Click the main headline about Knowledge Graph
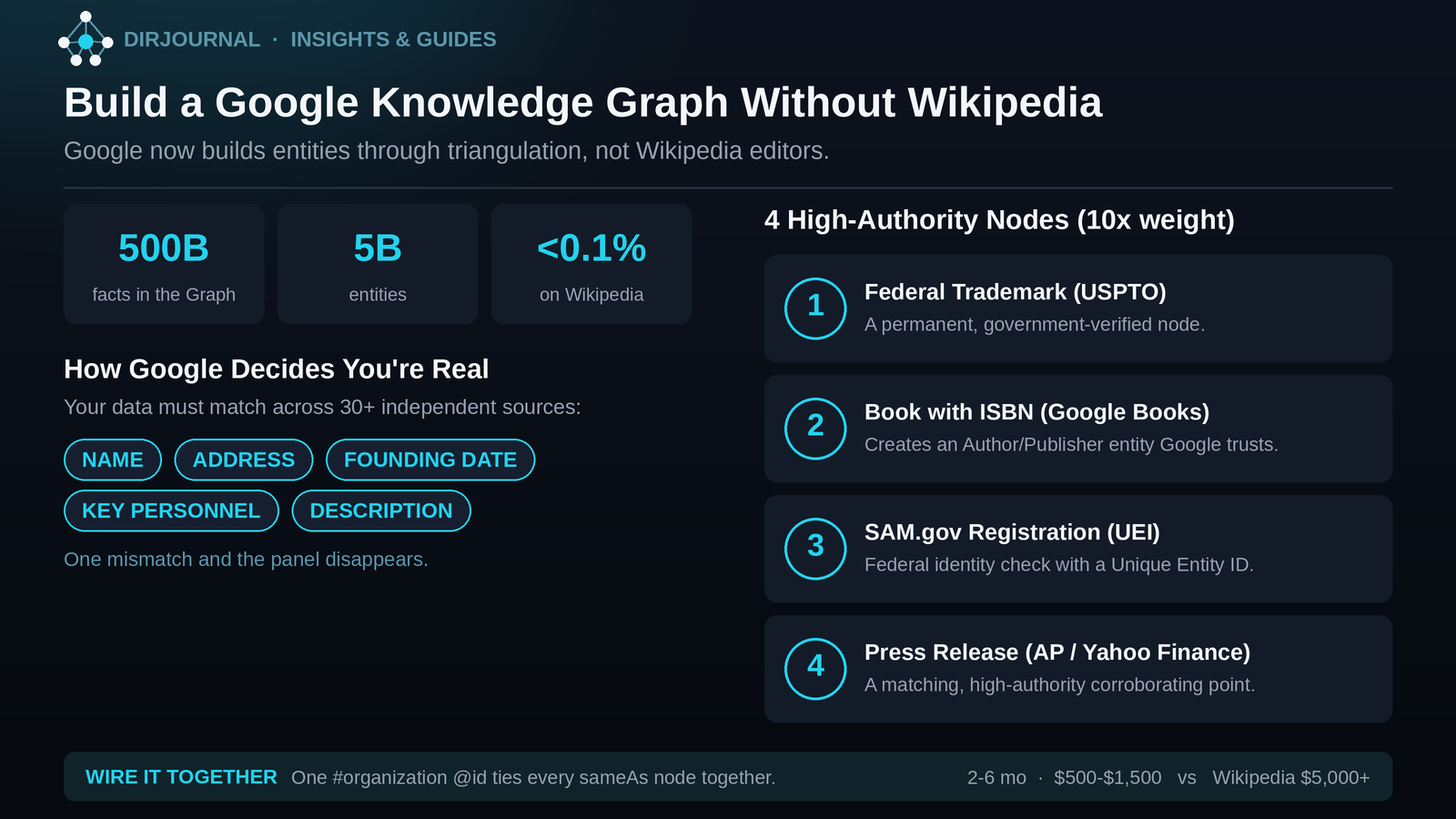 click(x=583, y=102)
